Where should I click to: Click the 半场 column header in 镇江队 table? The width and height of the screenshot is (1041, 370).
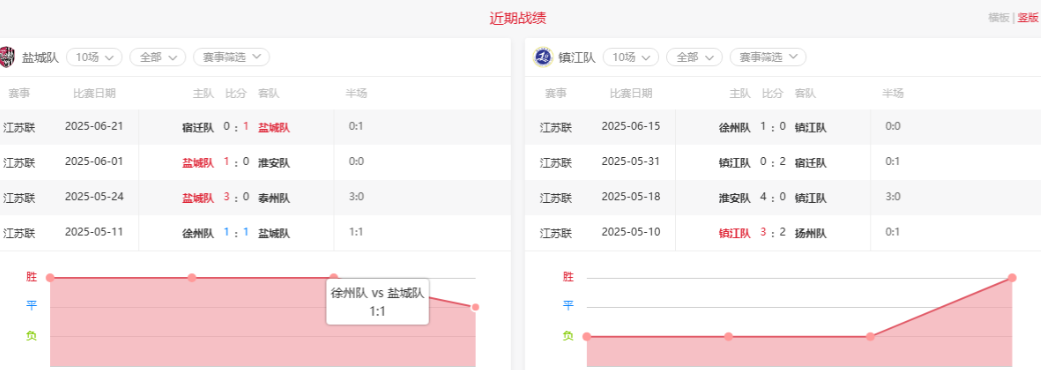(x=893, y=94)
